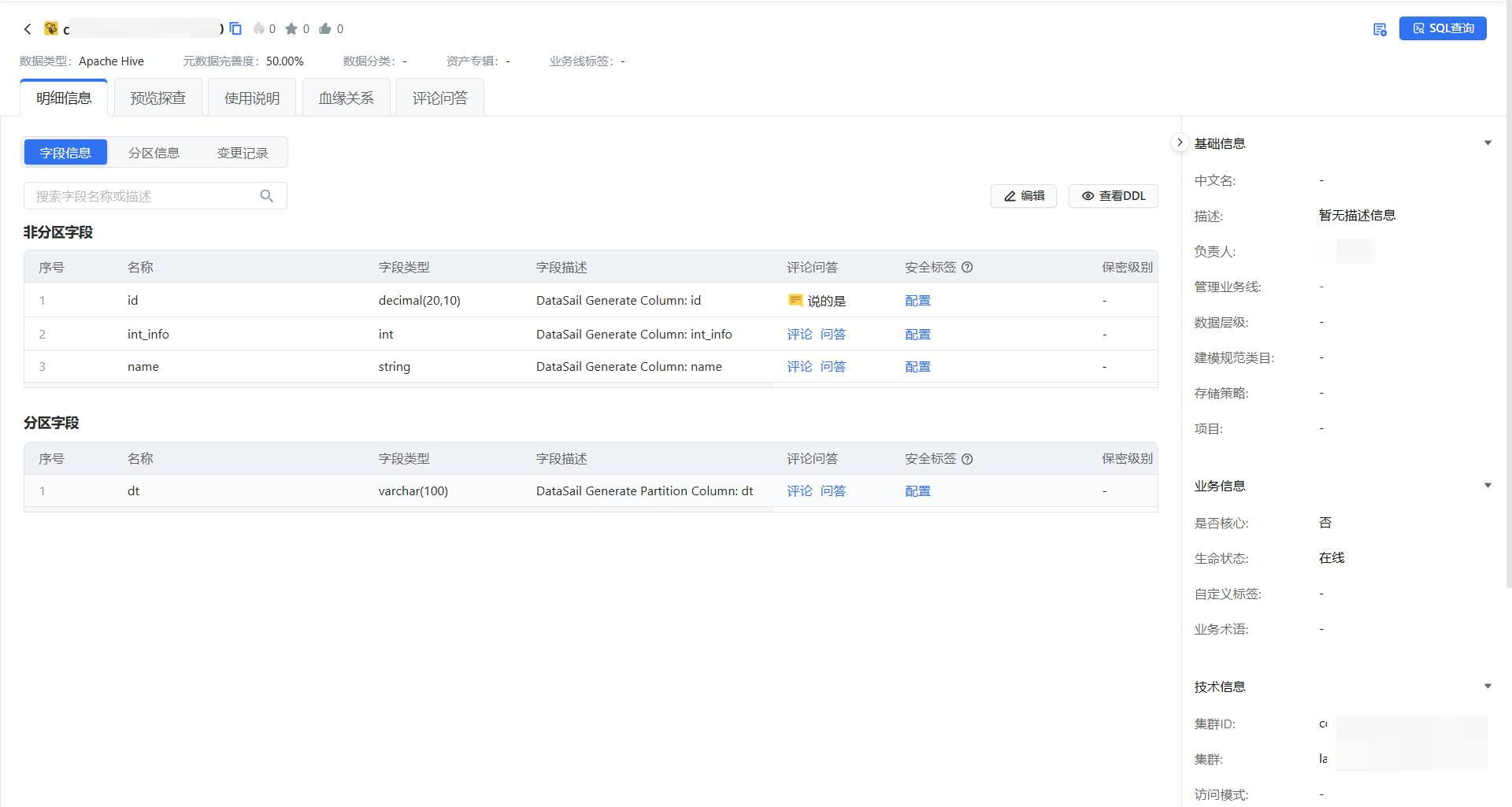
Task: Open the yellow comment on id row
Action: click(x=795, y=300)
